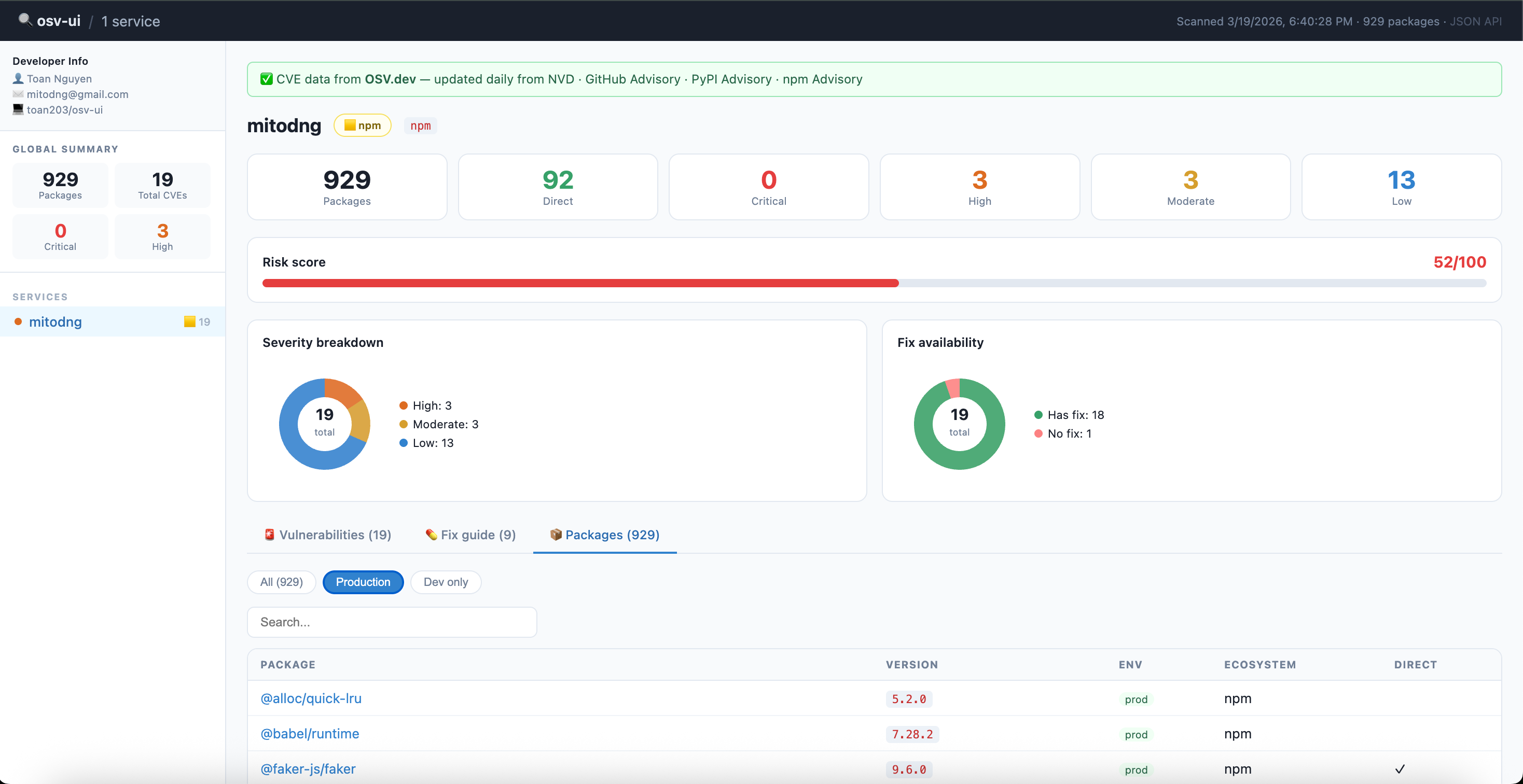Select mitodng service in sidebar

(56, 321)
